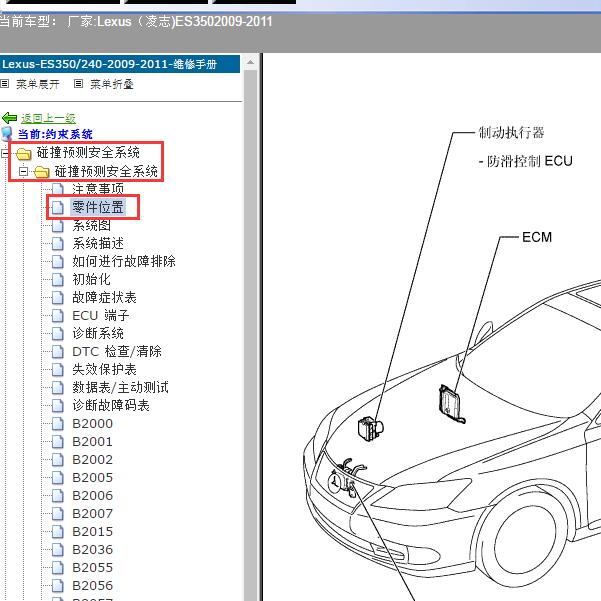Click the document icon beside 故障症状表
601x601 pixels.
57,297
